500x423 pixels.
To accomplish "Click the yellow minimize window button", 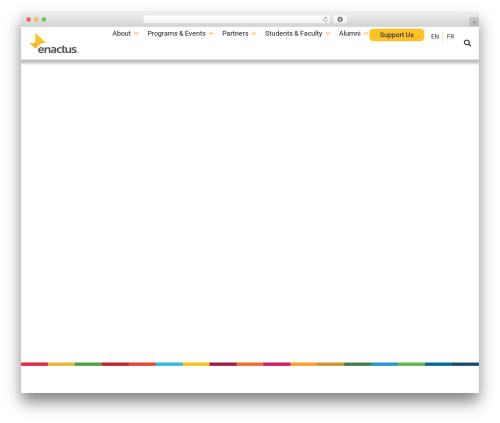I will (36, 19).
